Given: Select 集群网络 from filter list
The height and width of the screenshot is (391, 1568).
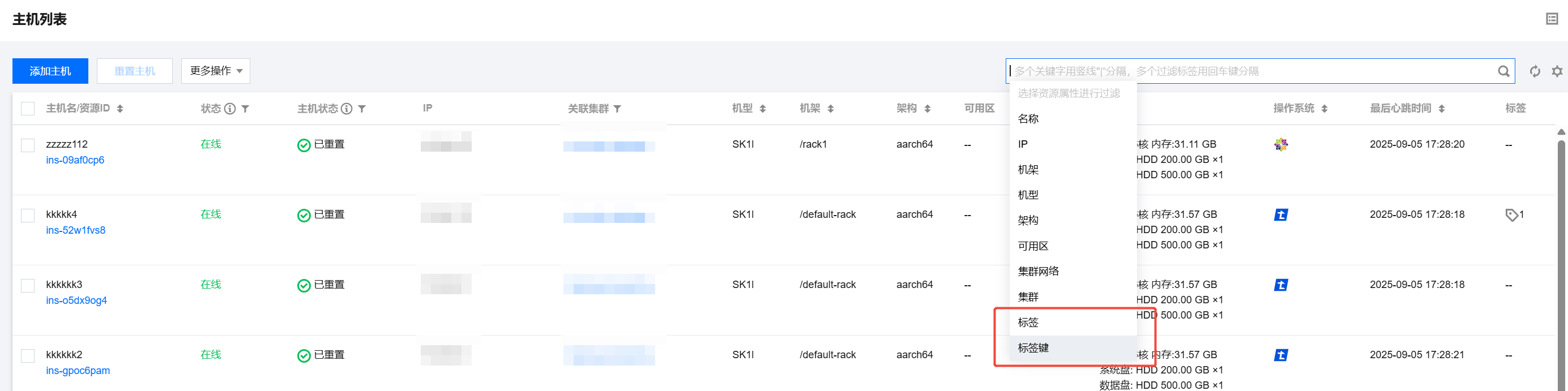Looking at the screenshot, I should tap(1038, 271).
